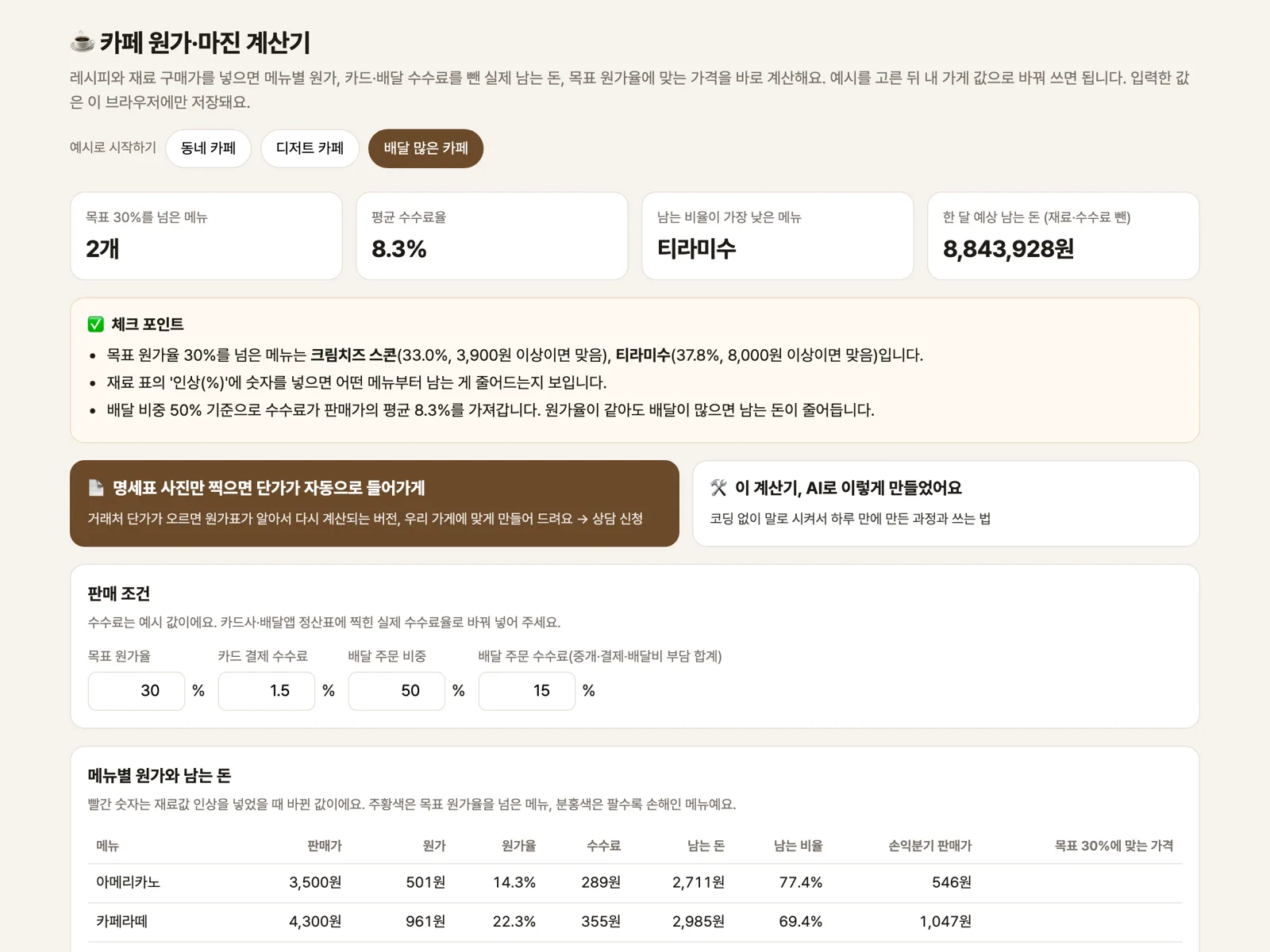1270x952 pixels.
Task: Click the 티라미수 lowest-margin menu card
Action: 778,236
